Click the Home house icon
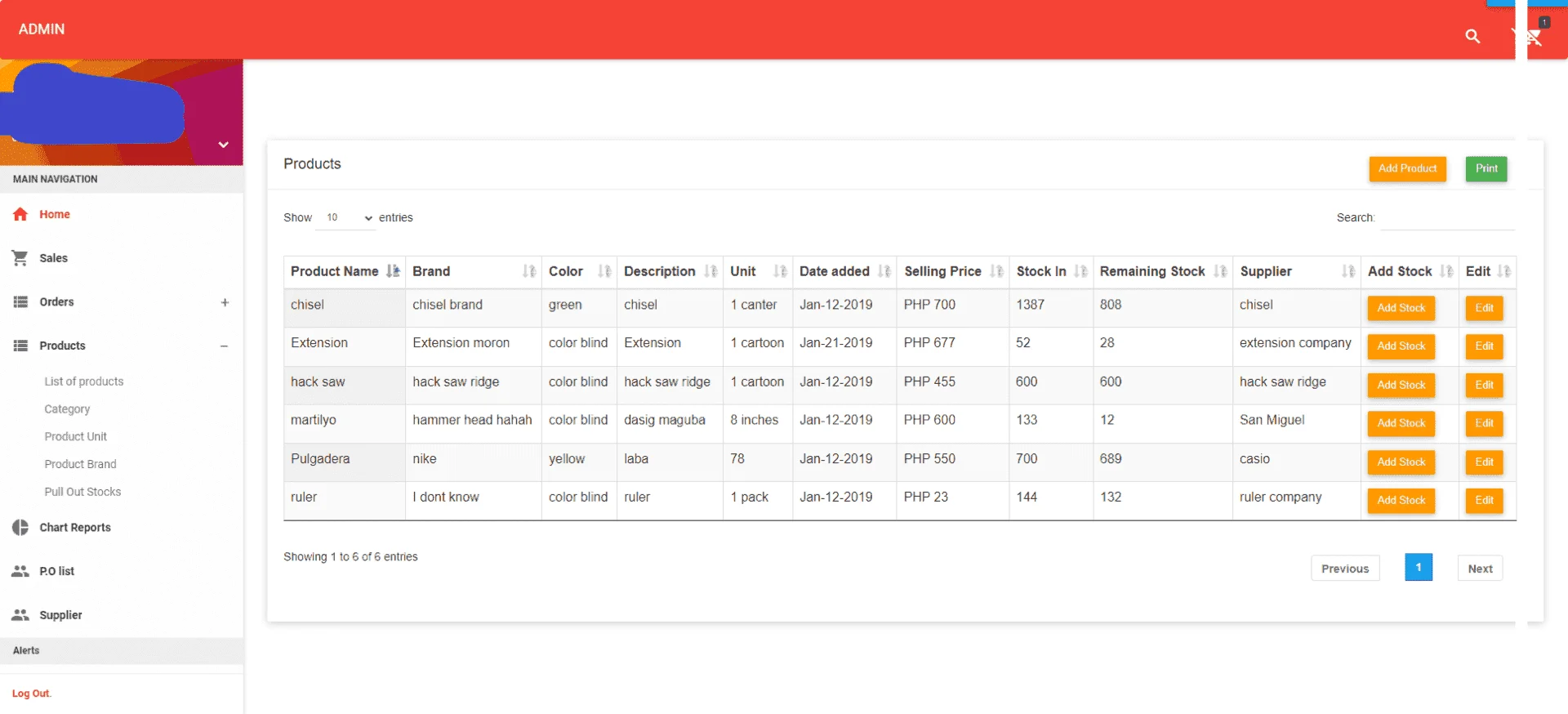 [20, 214]
